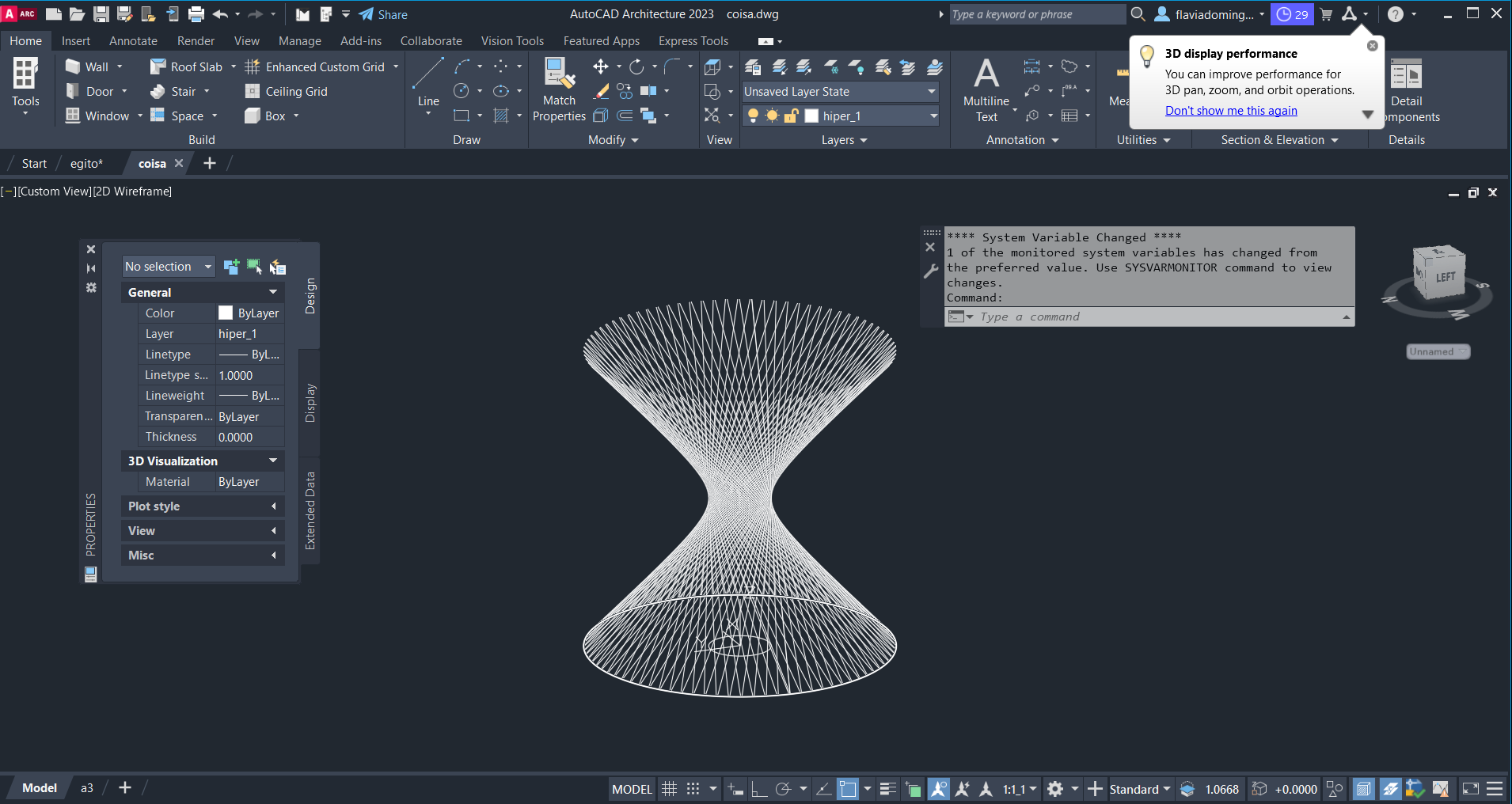1512x804 pixels.
Task: Switch to the Annotate ribbon tab
Action: 133,41
